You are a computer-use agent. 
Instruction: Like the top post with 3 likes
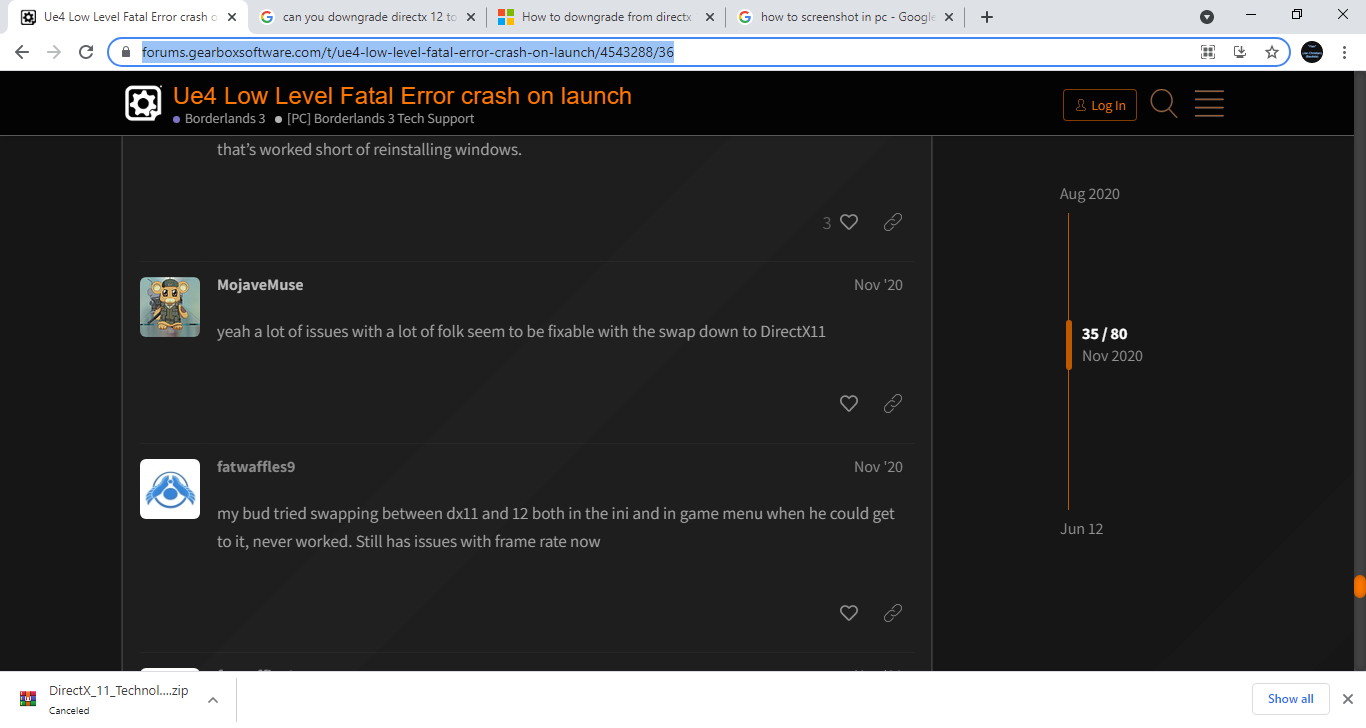(x=849, y=222)
